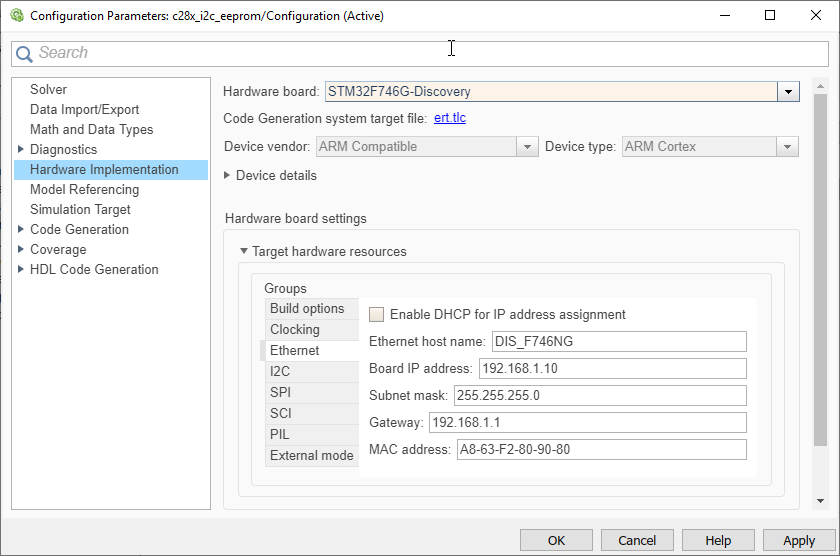This screenshot has width=840, height=556.
Task: Expand the Device details section
Action: click(227, 175)
